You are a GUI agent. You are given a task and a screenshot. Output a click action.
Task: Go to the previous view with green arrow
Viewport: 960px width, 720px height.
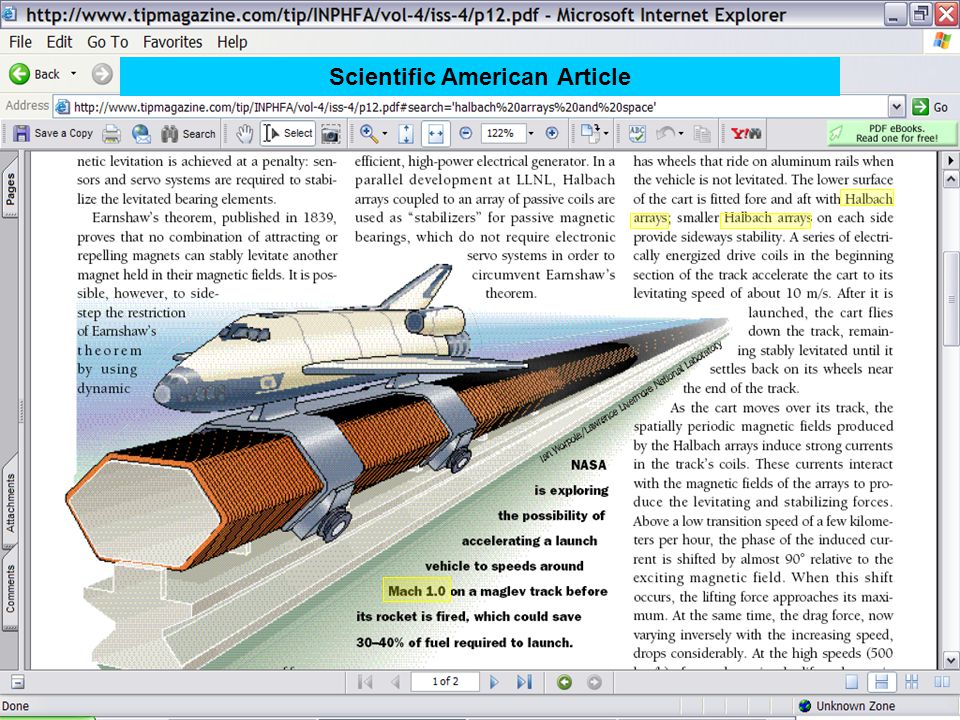tap(564, 681)
